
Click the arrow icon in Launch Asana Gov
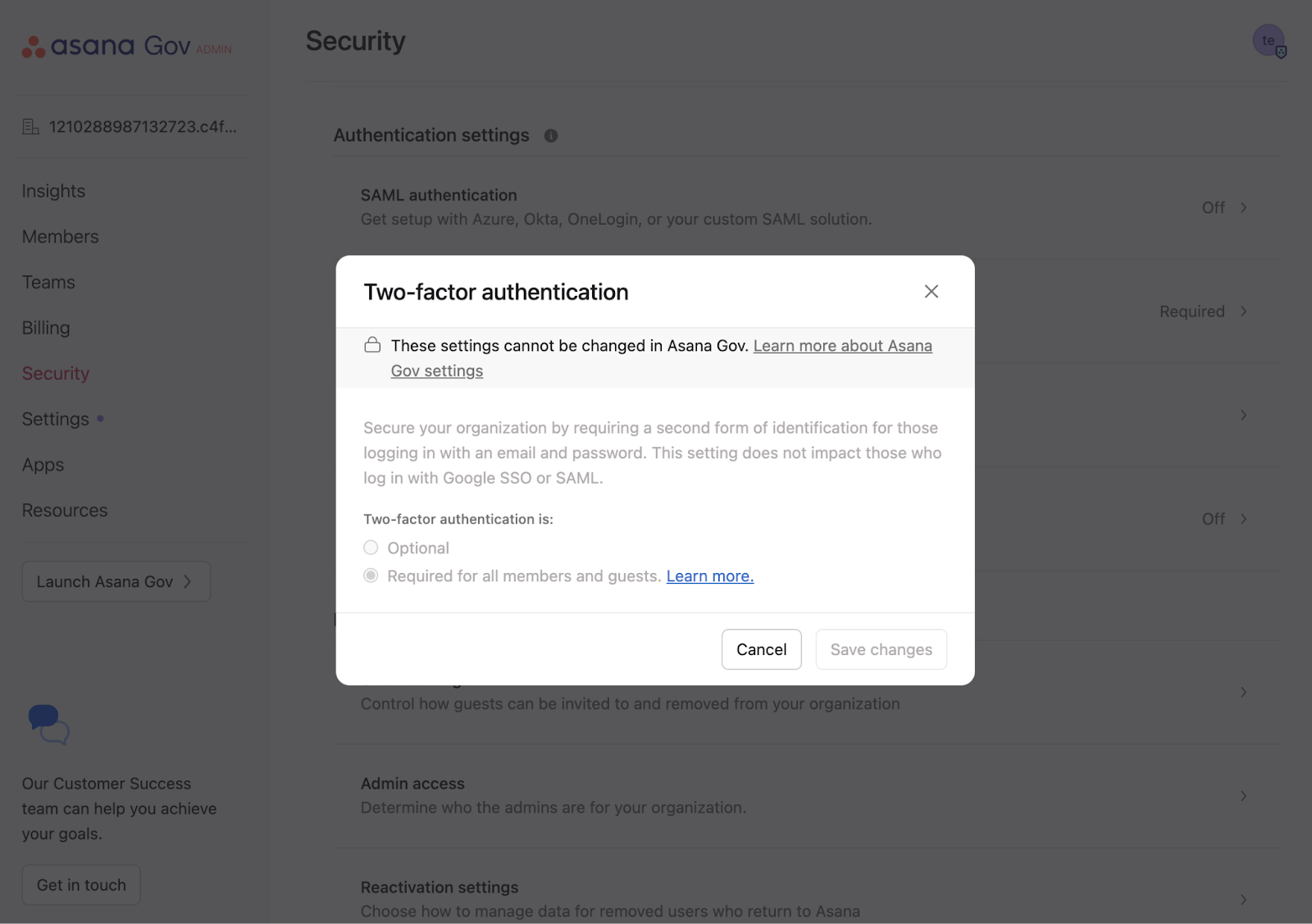point(188,582)
